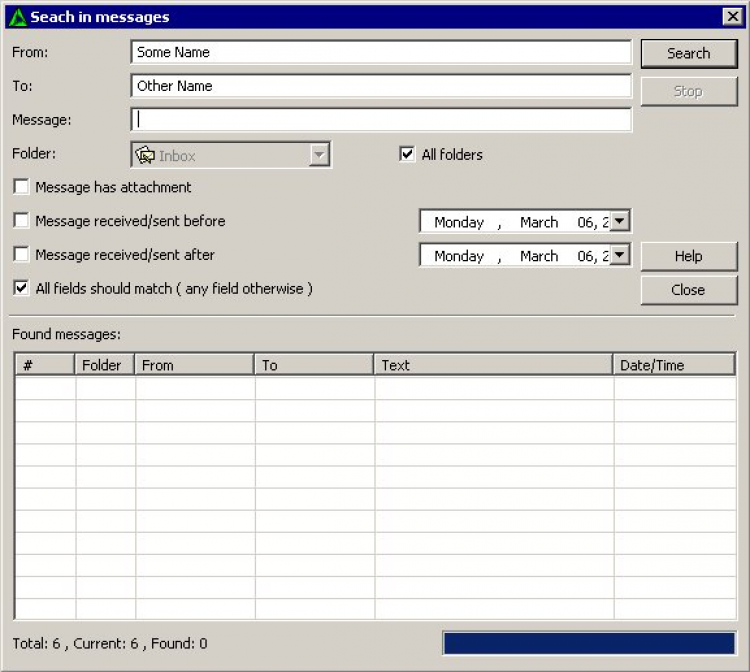Toggle Message received/sent before checkbox
This screenshot has width=750, height=672.
[x=21, y=221]
